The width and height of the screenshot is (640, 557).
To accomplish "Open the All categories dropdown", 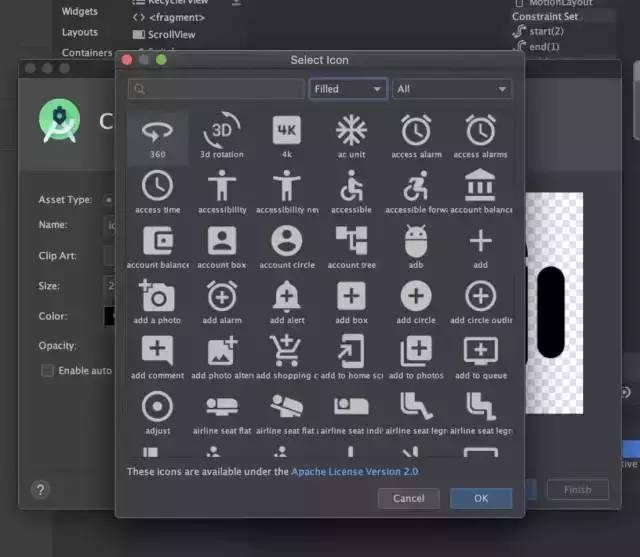I will 452,89.
